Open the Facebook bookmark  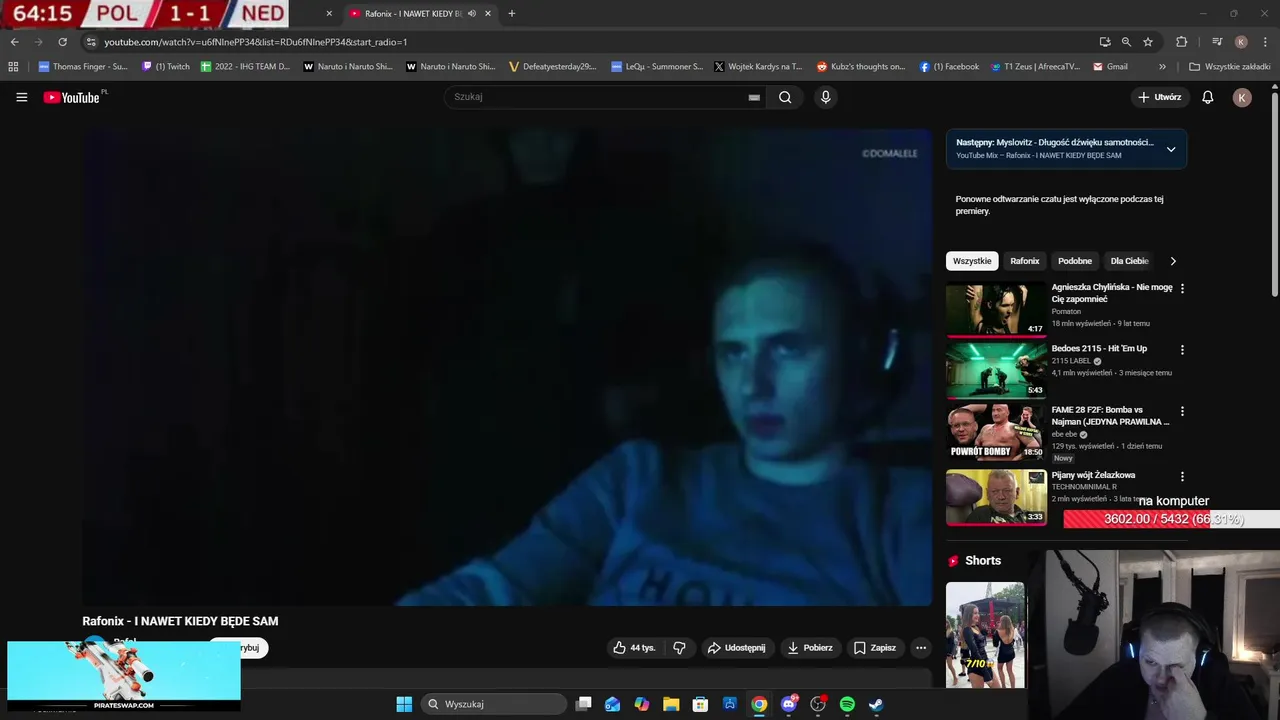949,67
